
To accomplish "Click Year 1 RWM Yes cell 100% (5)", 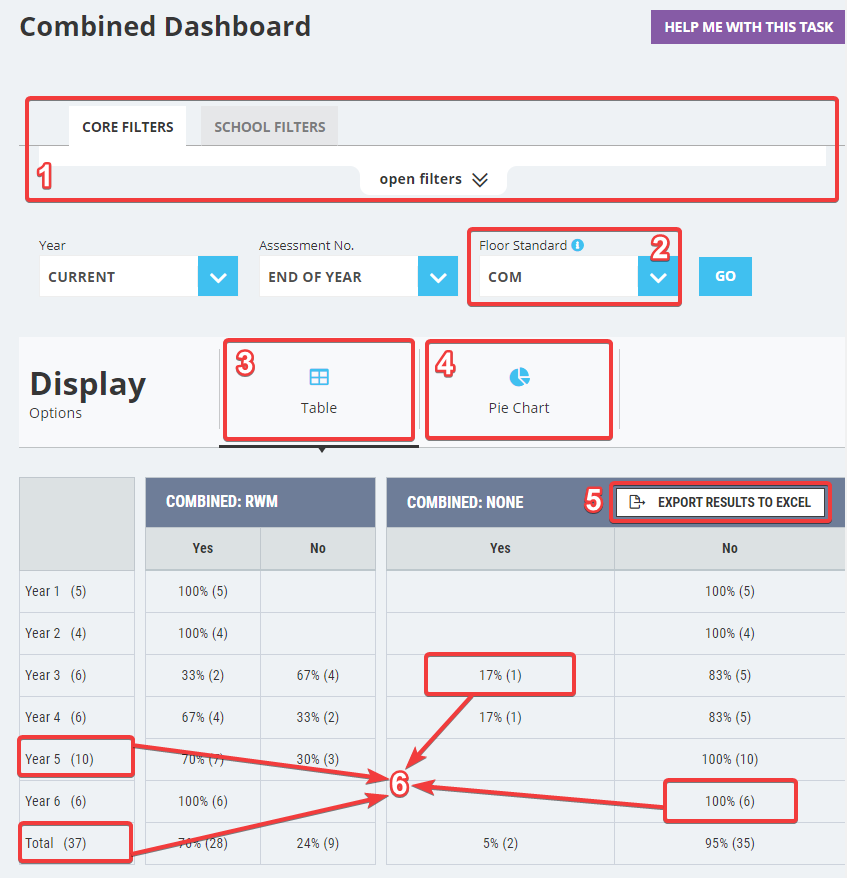I will 203,591.
